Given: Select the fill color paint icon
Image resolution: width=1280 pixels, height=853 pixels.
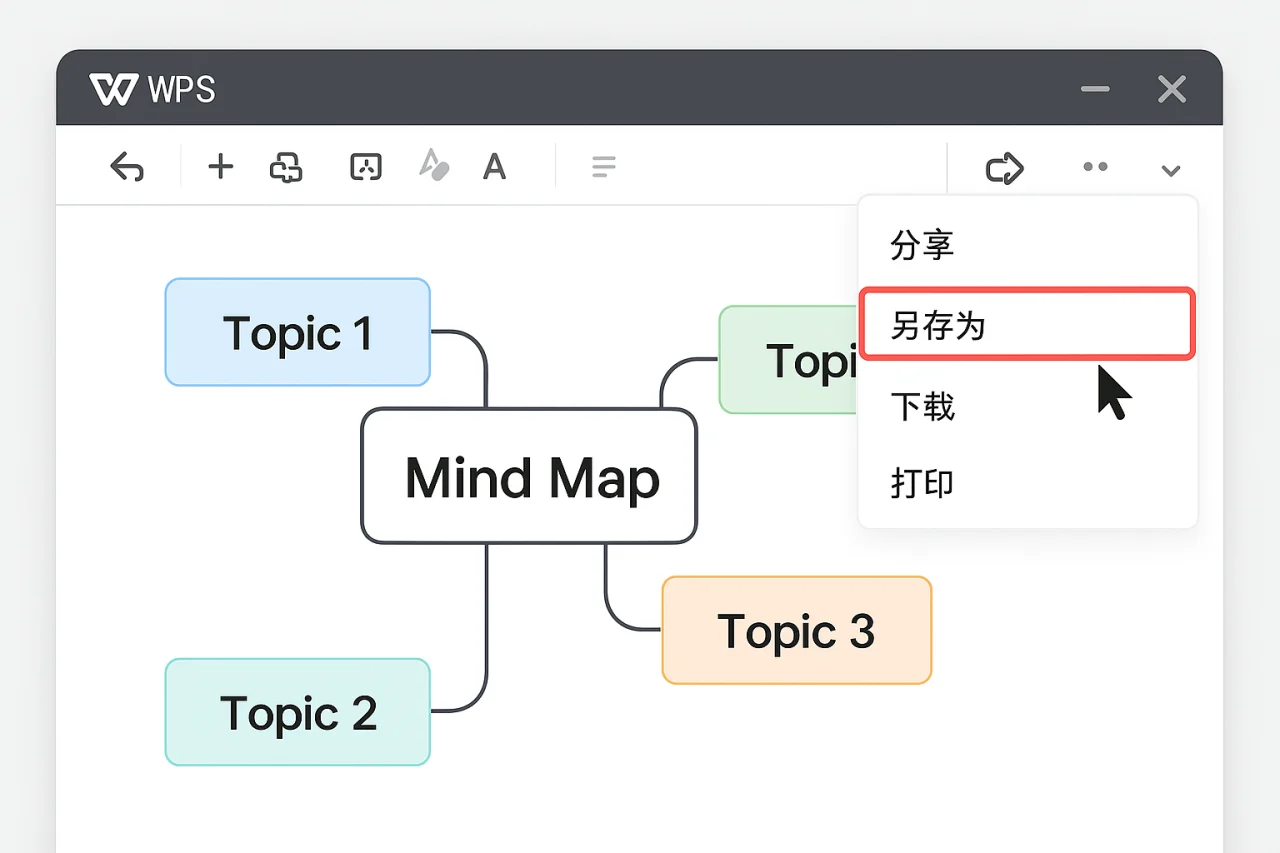Looking at the screenshot, I should point(433,166).
